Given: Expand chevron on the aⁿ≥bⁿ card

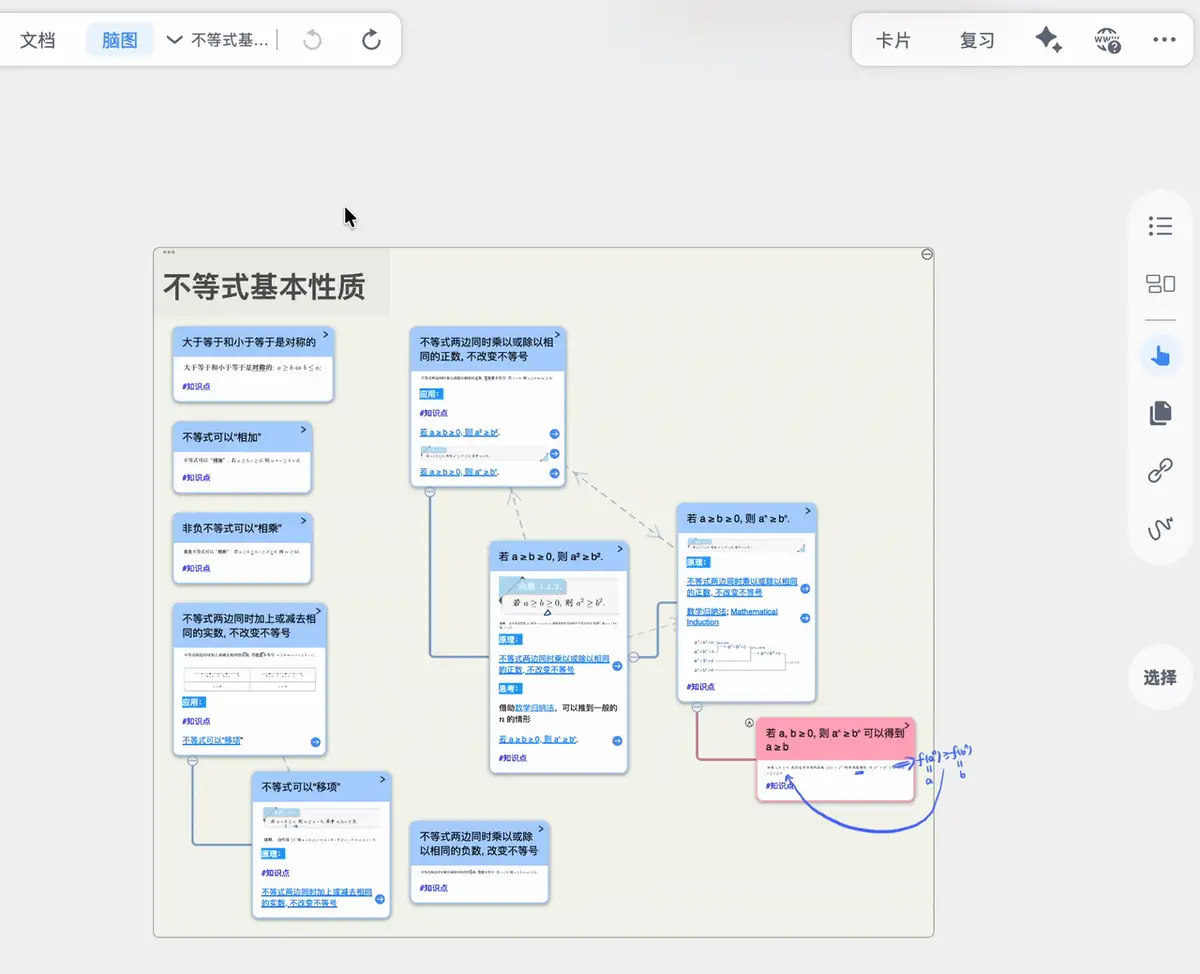Looking at the screenshot, I should [808, 510].
